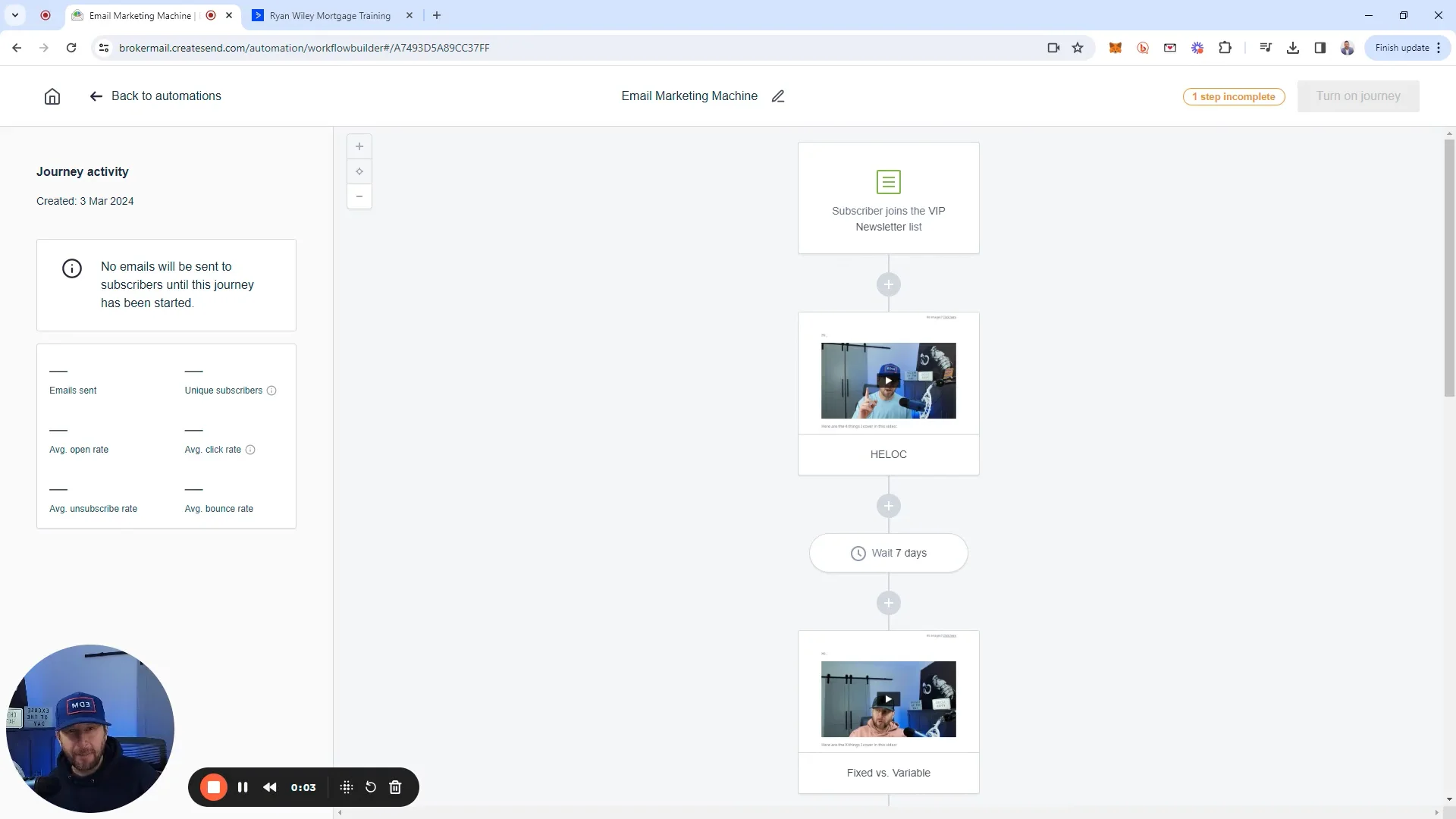This screenshot has width=1456, height=819.
Task: Click the home icon
Action: pyautogui.click(x=52, y=96)
